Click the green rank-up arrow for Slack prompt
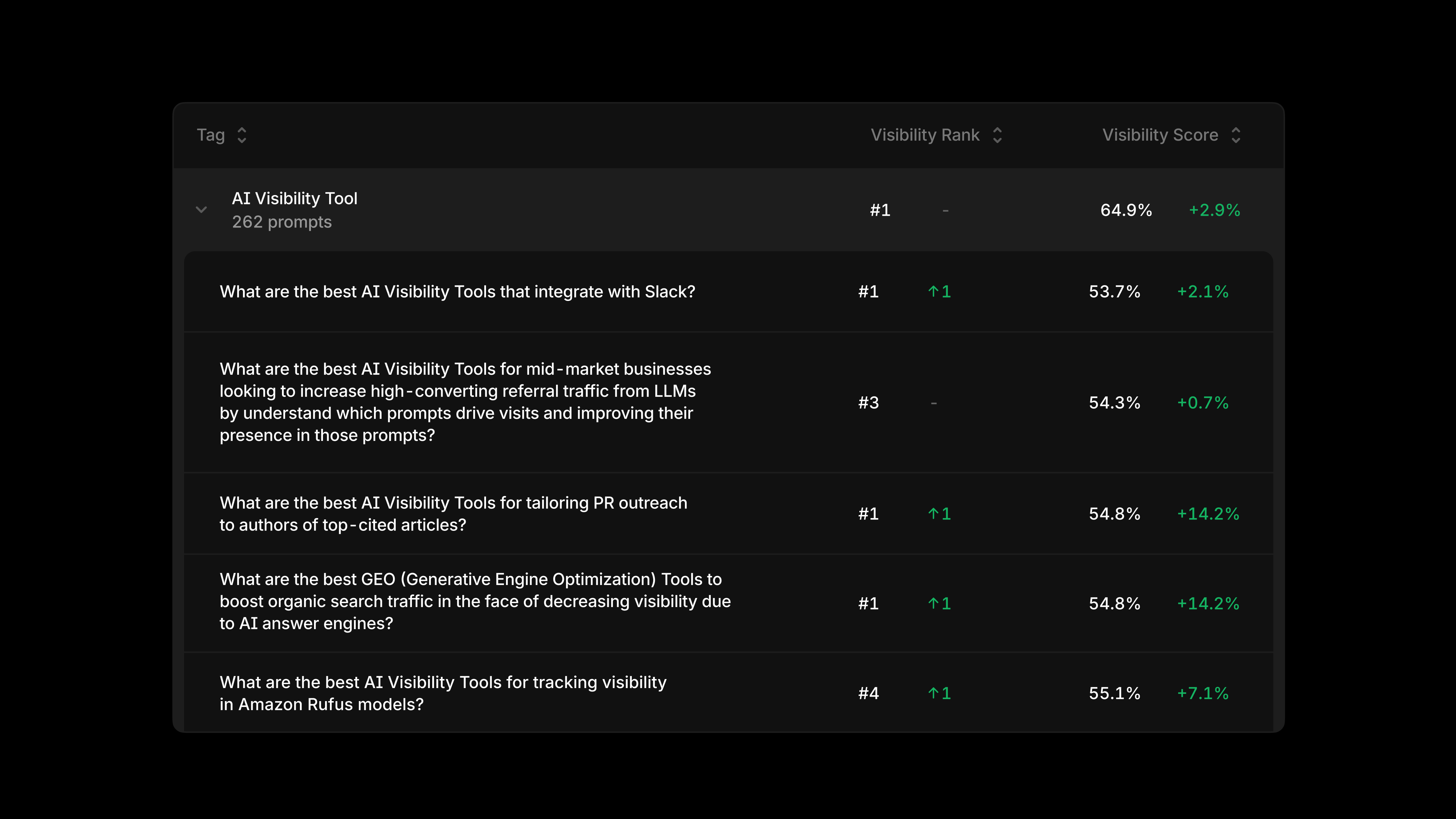 click(x=934, y=292)
